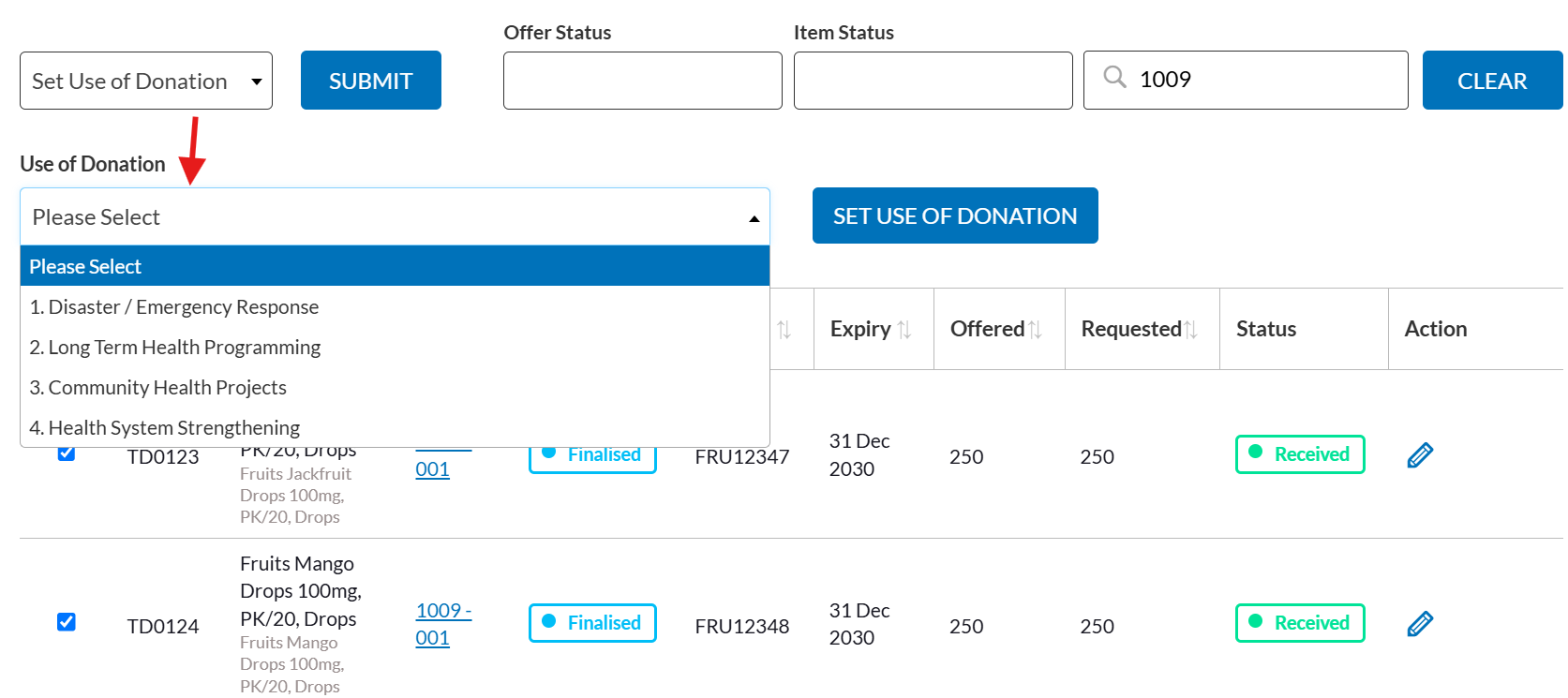Select Community Health Projects option
Viewport: 1568px width, 698px height.
point(158,388)
